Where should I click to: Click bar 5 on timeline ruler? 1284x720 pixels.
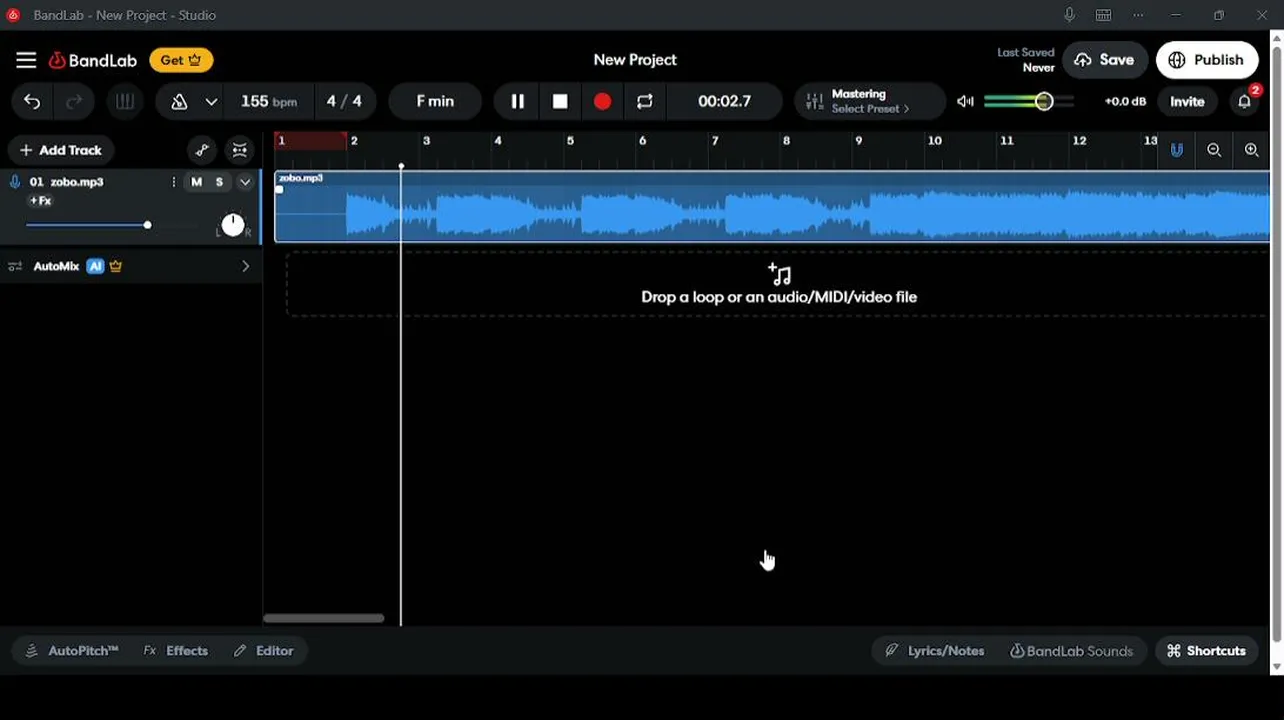(570, 141)
